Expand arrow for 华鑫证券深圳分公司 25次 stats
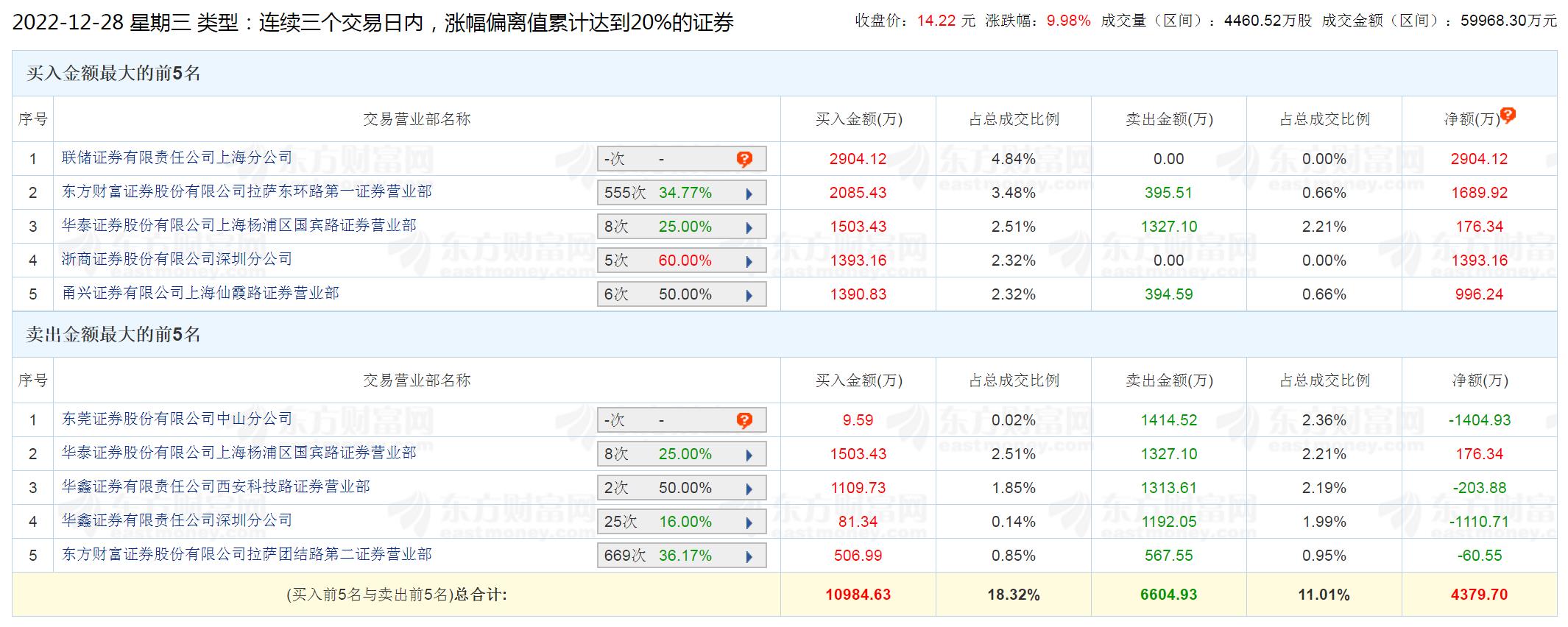The image size is (1568, 627). coord(749,522)
